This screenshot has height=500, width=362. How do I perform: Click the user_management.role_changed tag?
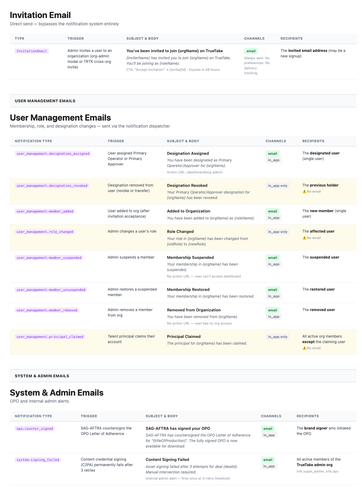(x=45, y=232)
